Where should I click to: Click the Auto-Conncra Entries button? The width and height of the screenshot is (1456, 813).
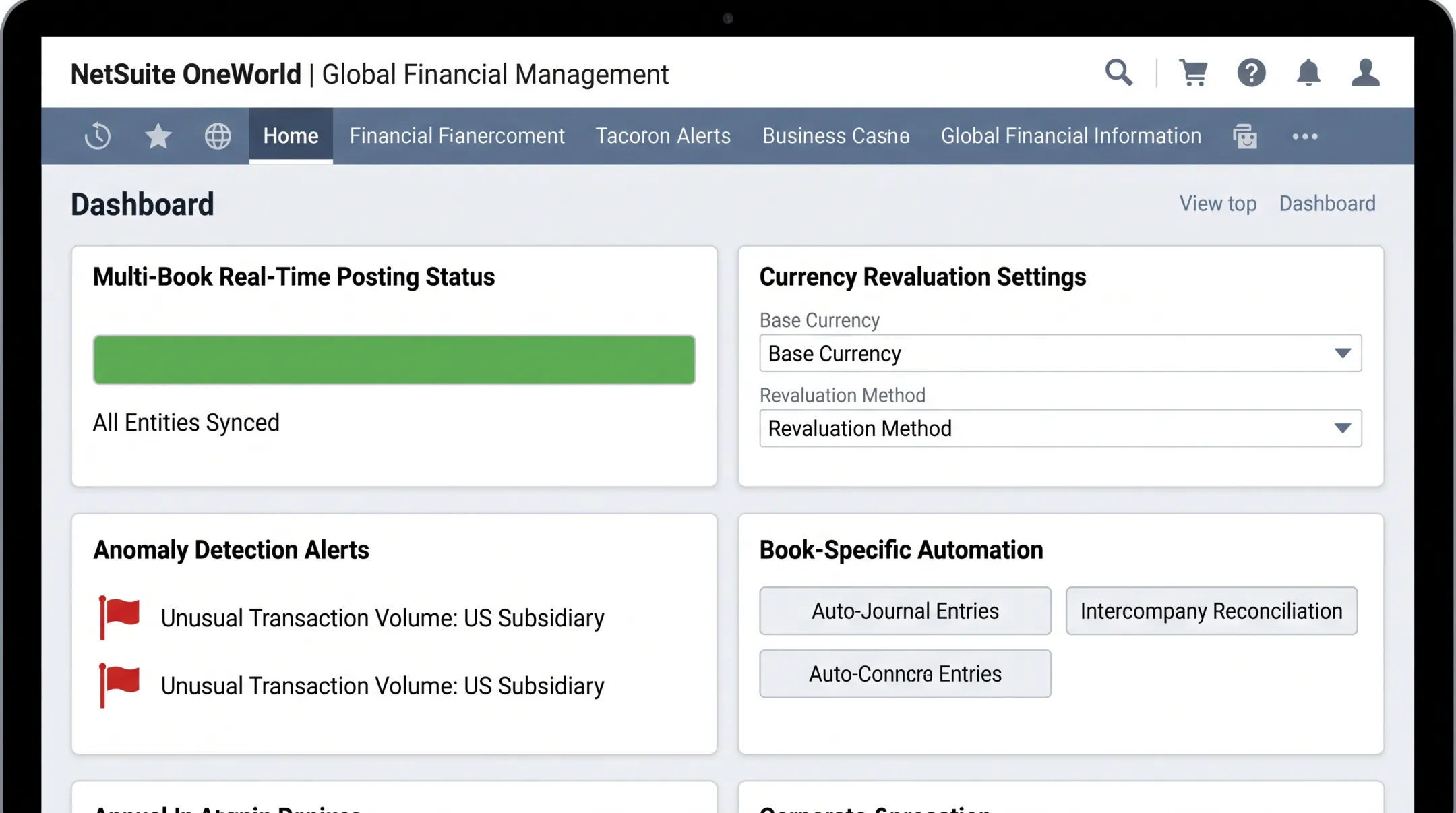coord(905,673)
